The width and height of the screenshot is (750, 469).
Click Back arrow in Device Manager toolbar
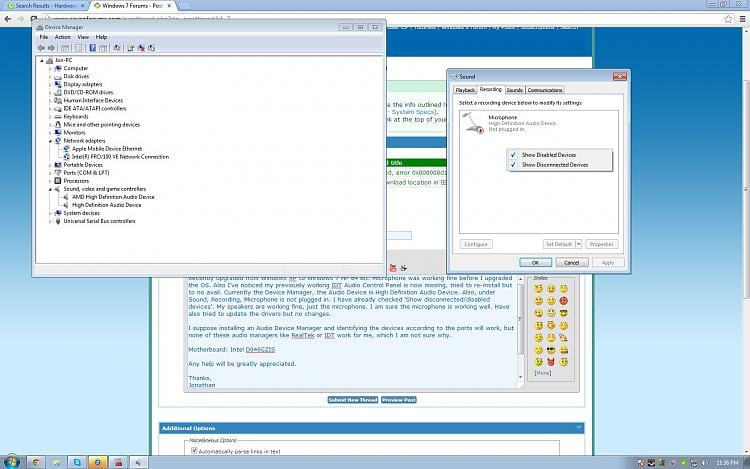pyautogui.click(x=41, y=48)
